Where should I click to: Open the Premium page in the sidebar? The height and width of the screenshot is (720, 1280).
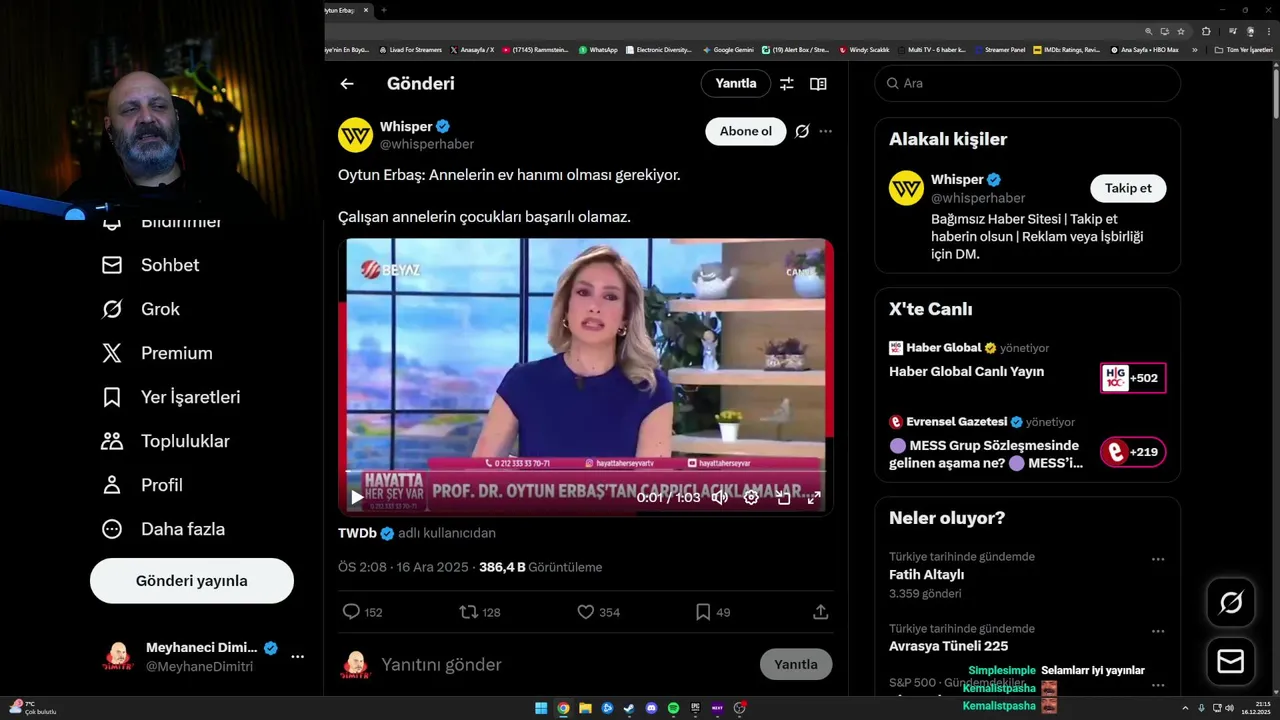point(157,353)
